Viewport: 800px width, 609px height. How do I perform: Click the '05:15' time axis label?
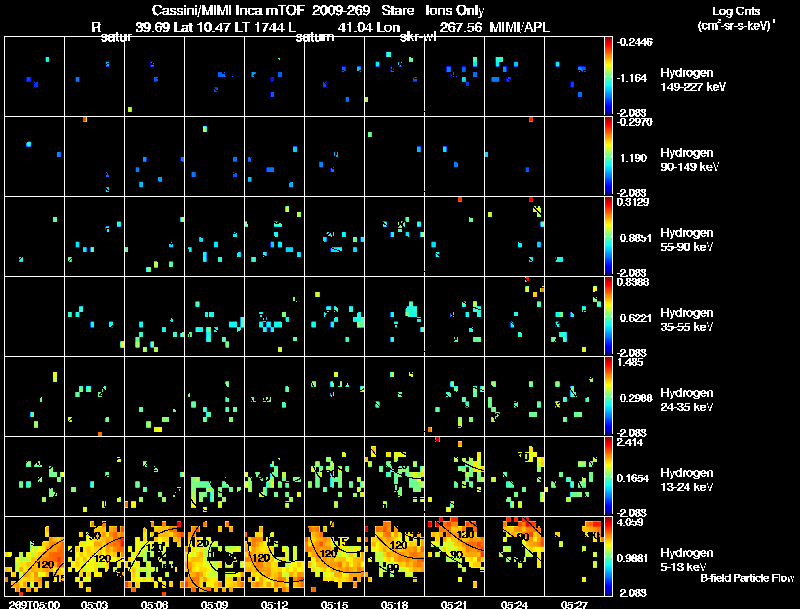click(334, 605)
